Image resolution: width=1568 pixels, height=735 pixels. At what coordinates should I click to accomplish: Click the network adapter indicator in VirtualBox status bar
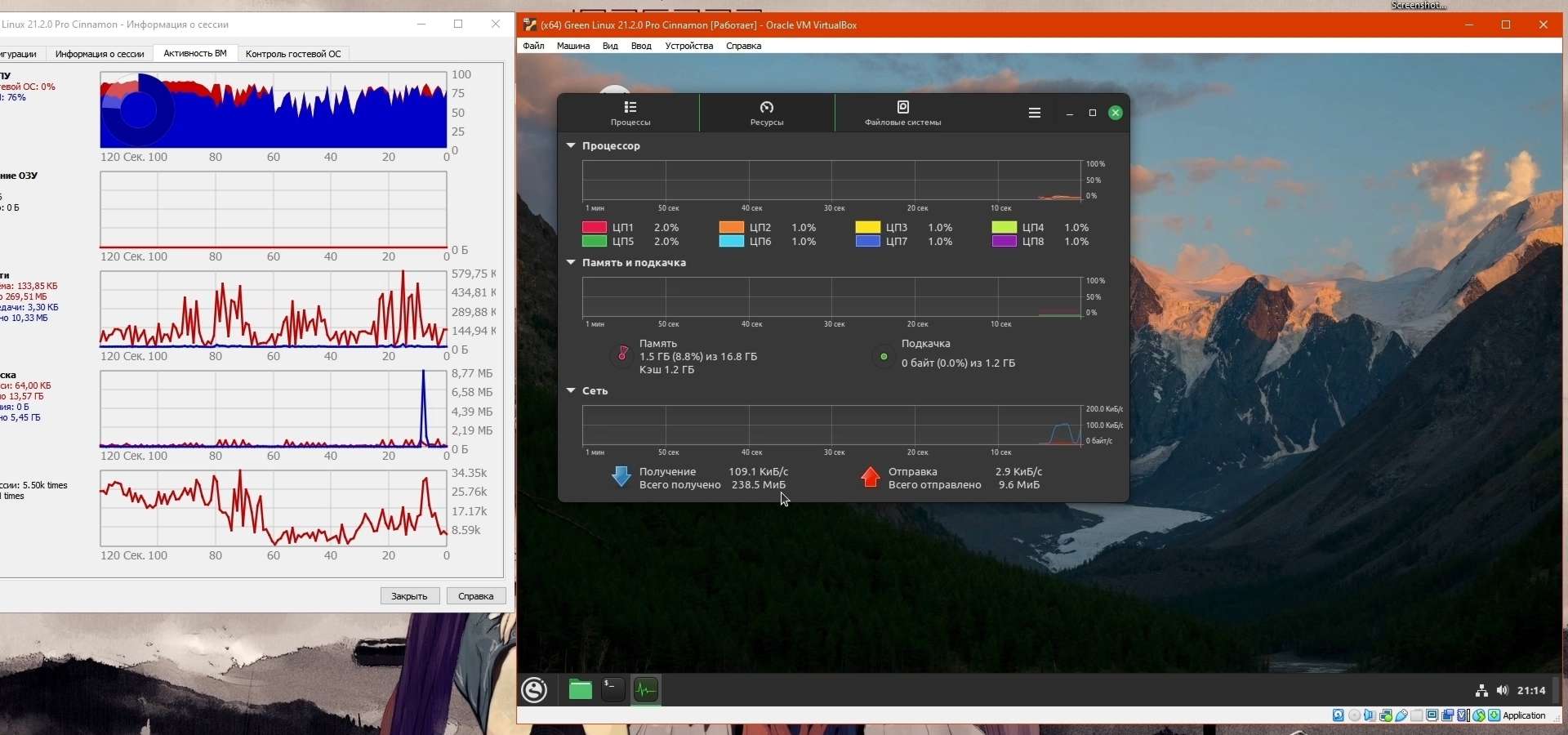(1386, 715)
